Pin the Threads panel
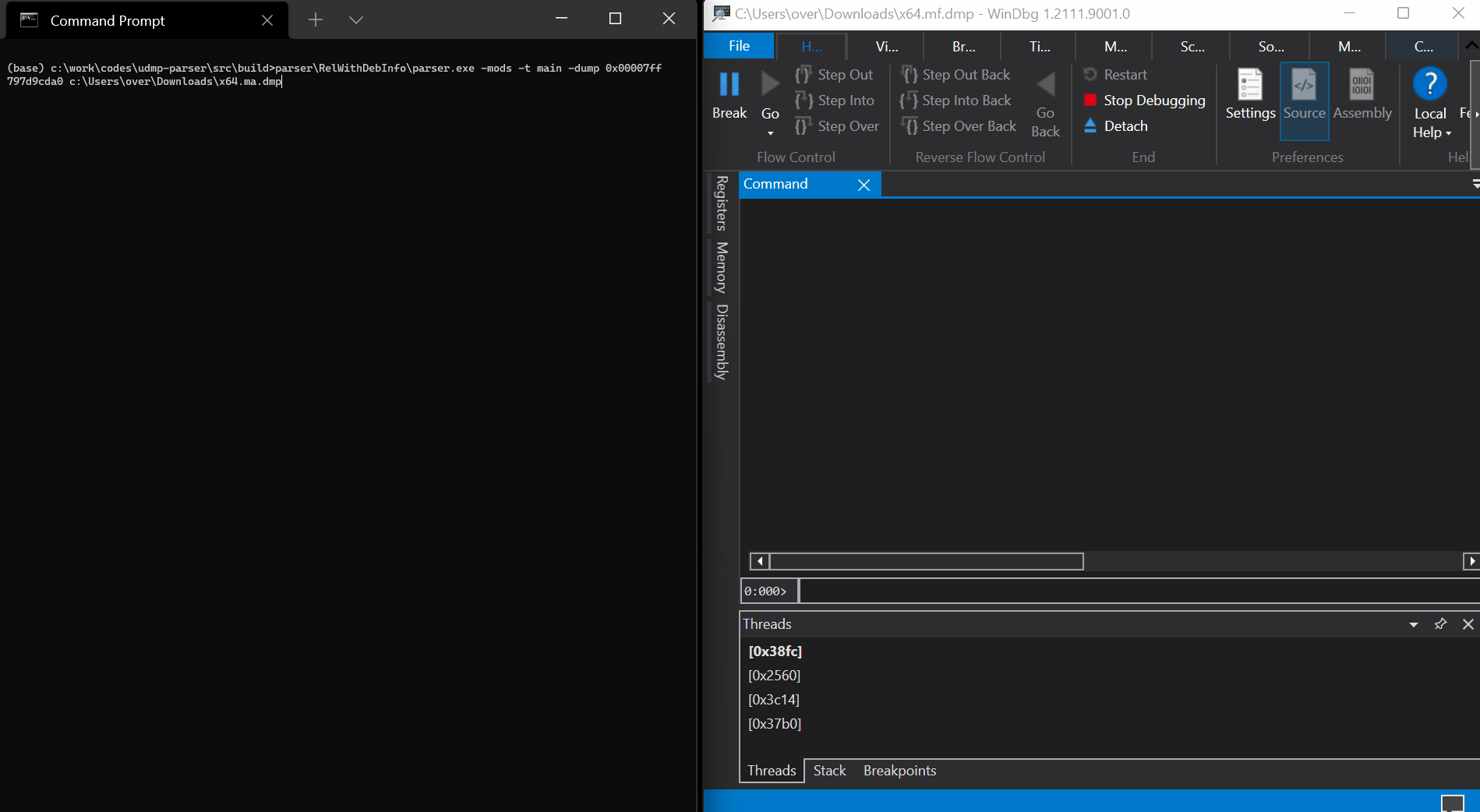The width and height of the screenshot is (1480, 812). click(x=1439, y=623)
